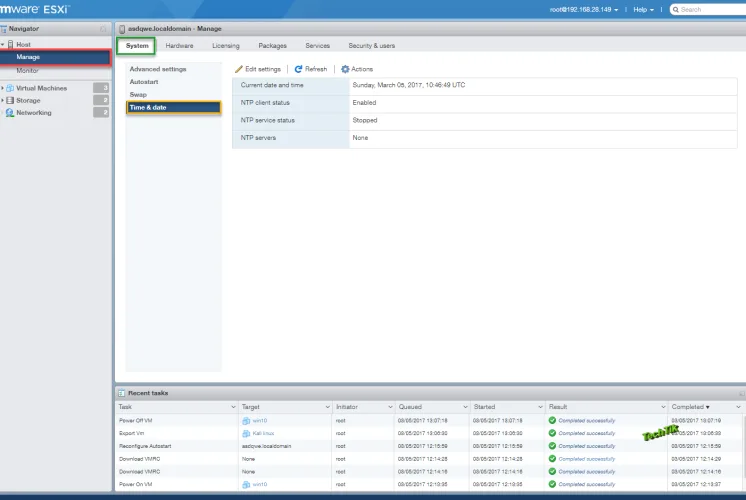
Task: Select Time & date in System list
Action: [x=174, y=108]
